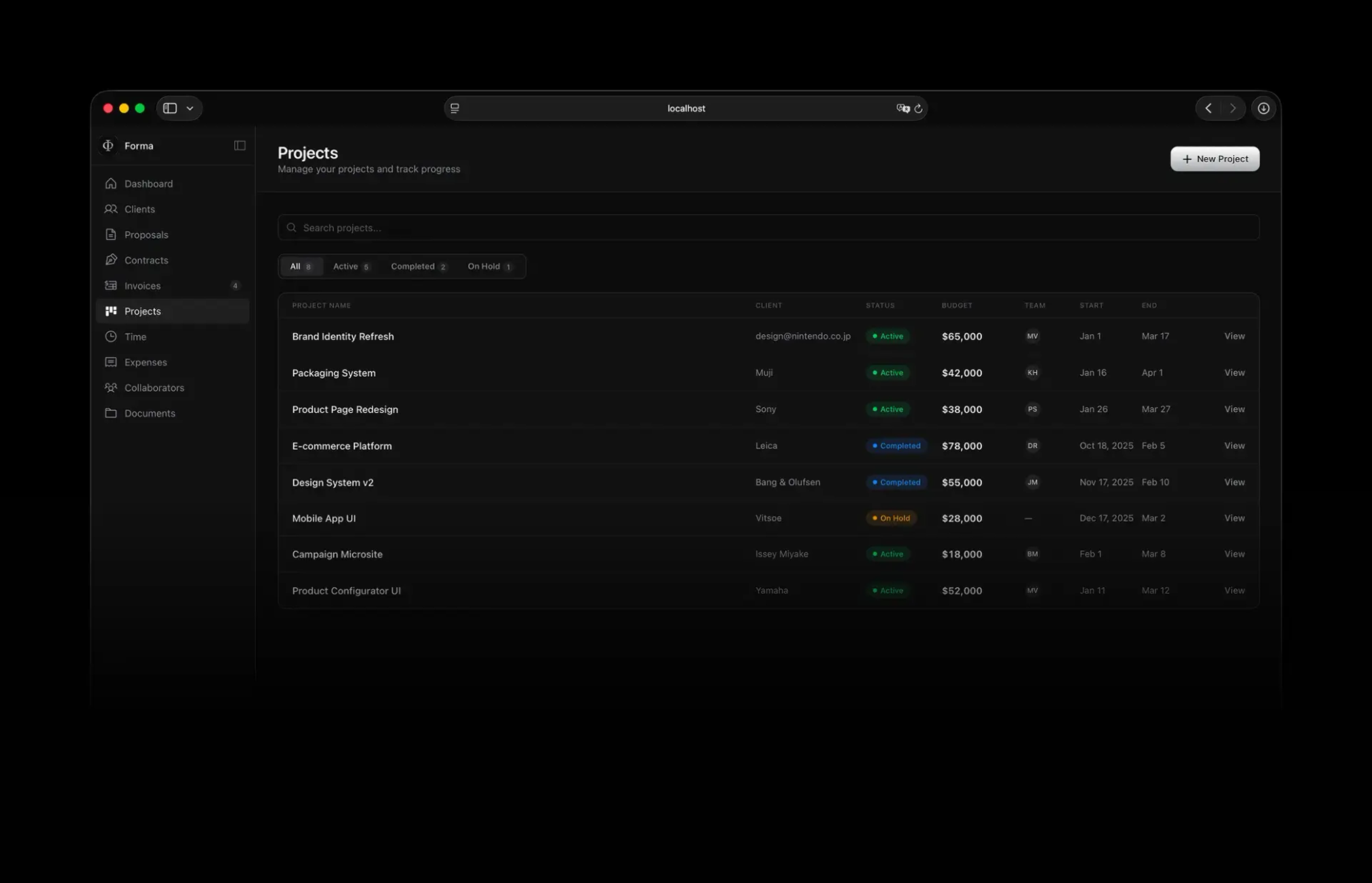The image size is (1372, 883).
Task: Collapse the Forma sidebar panel
Action: click(x=240, y=146)
